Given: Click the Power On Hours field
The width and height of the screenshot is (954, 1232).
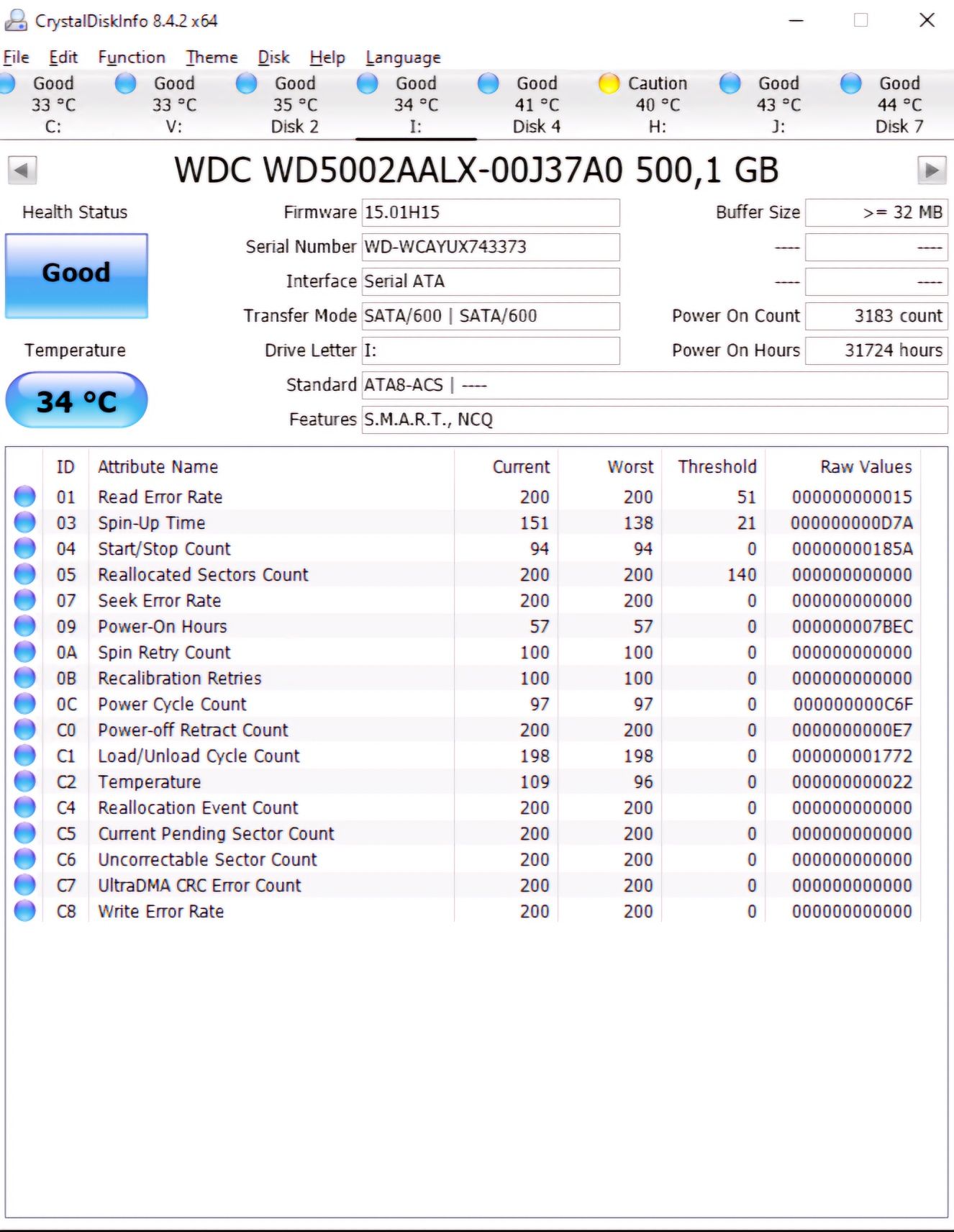Looking at the screenshot, I should 876,350.
